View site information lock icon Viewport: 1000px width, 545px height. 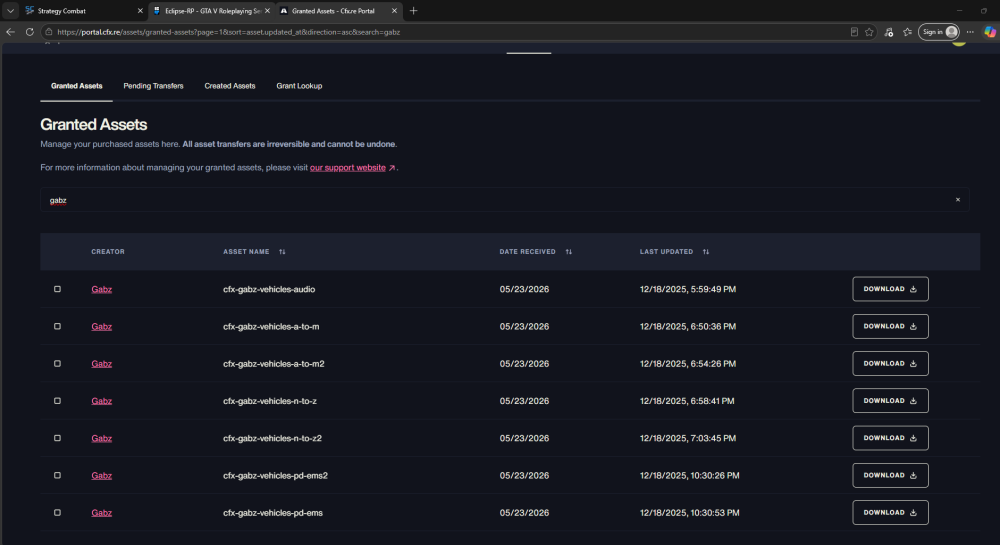(48, 32)
